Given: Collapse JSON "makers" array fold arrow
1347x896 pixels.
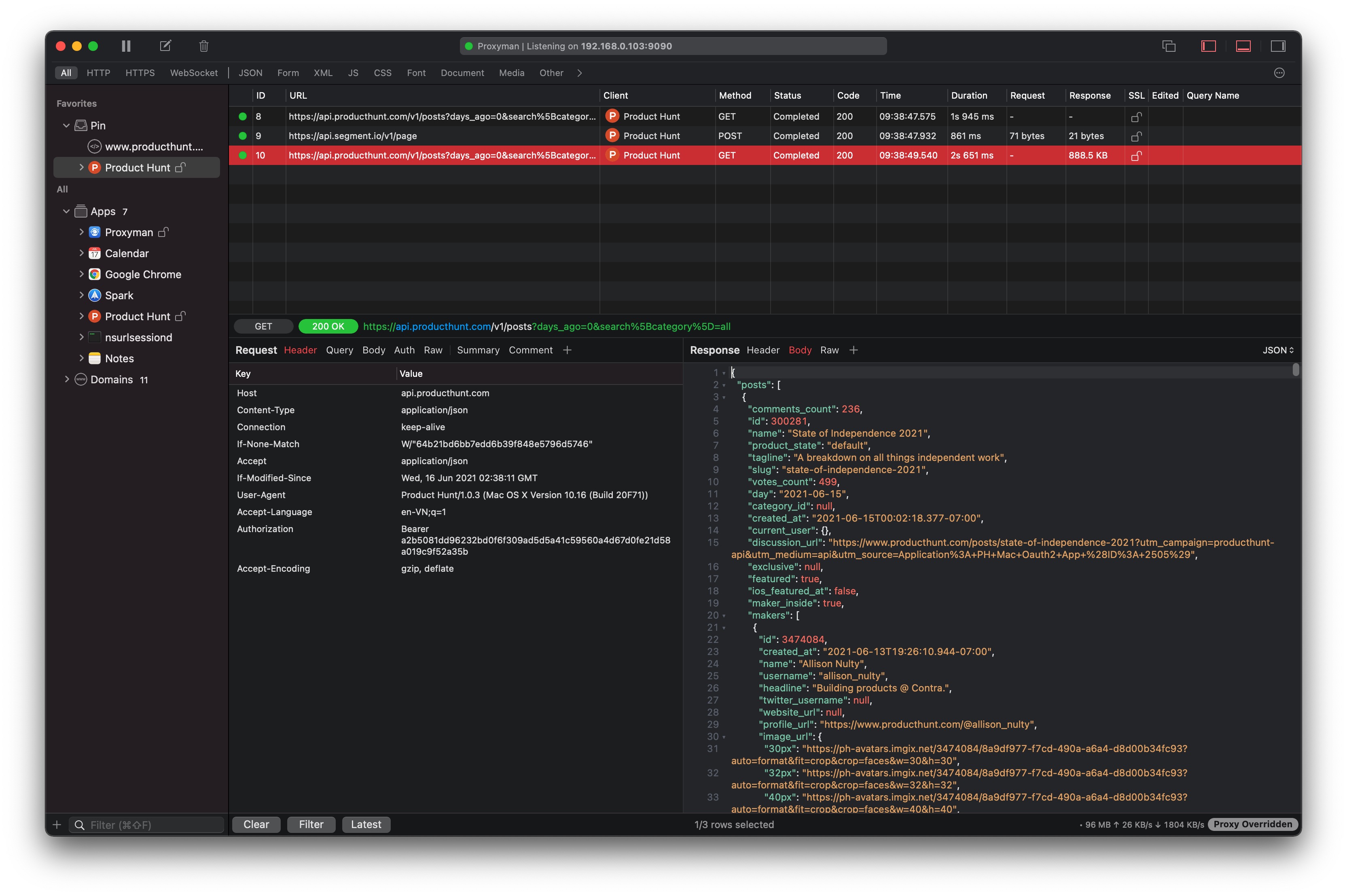Looking at the screenshot, I should pyautogui.click(x=724, y=616).
